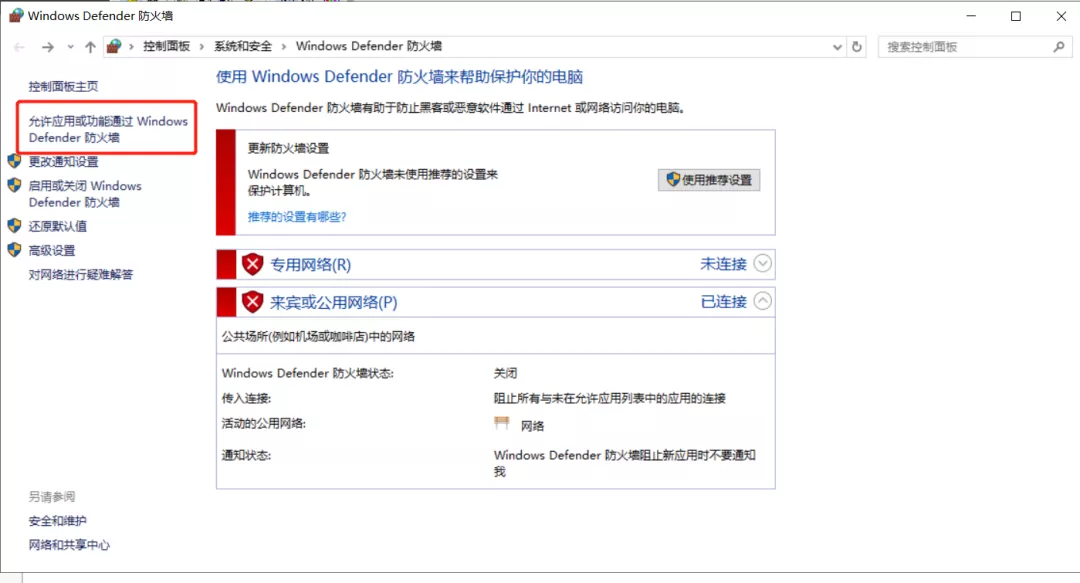Open the 推荐的设置有哪些? link

coord(297,216)
